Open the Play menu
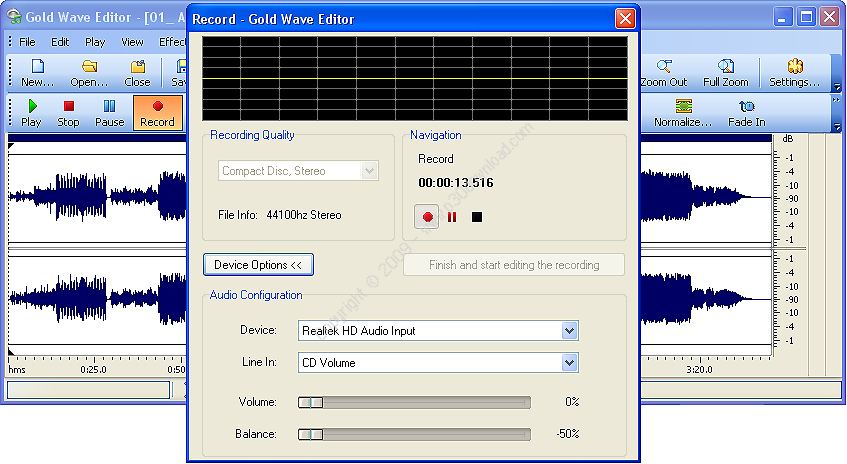Screen dimensions: 847x464 click(x=95, y=42)
